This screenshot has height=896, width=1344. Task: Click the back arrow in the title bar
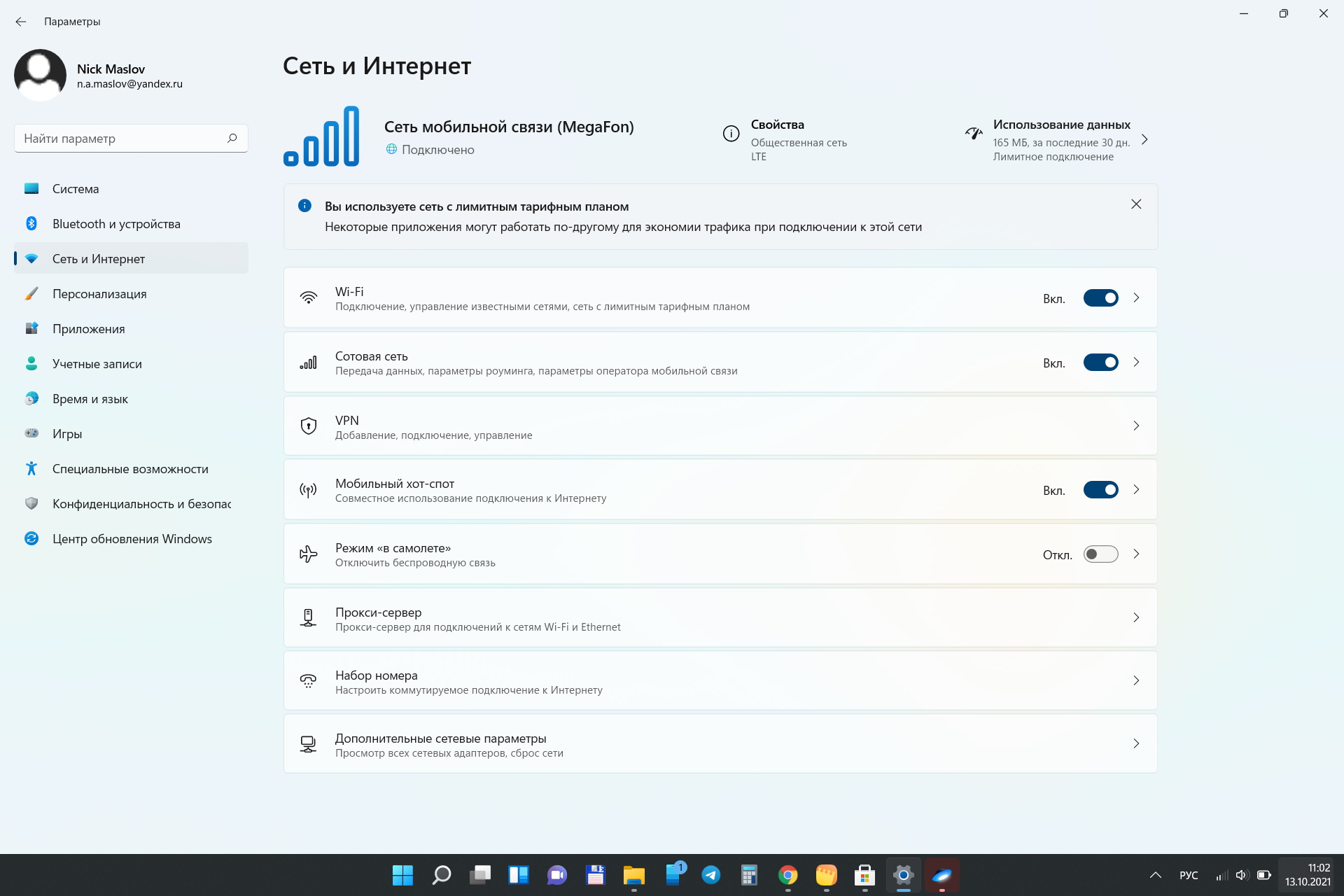point(21,22)
